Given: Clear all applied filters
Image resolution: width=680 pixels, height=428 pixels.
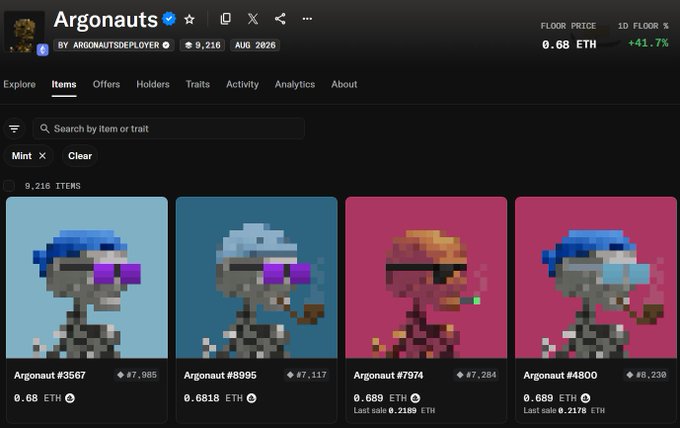Looking at the screenshot, I should [x=80, y=156].
